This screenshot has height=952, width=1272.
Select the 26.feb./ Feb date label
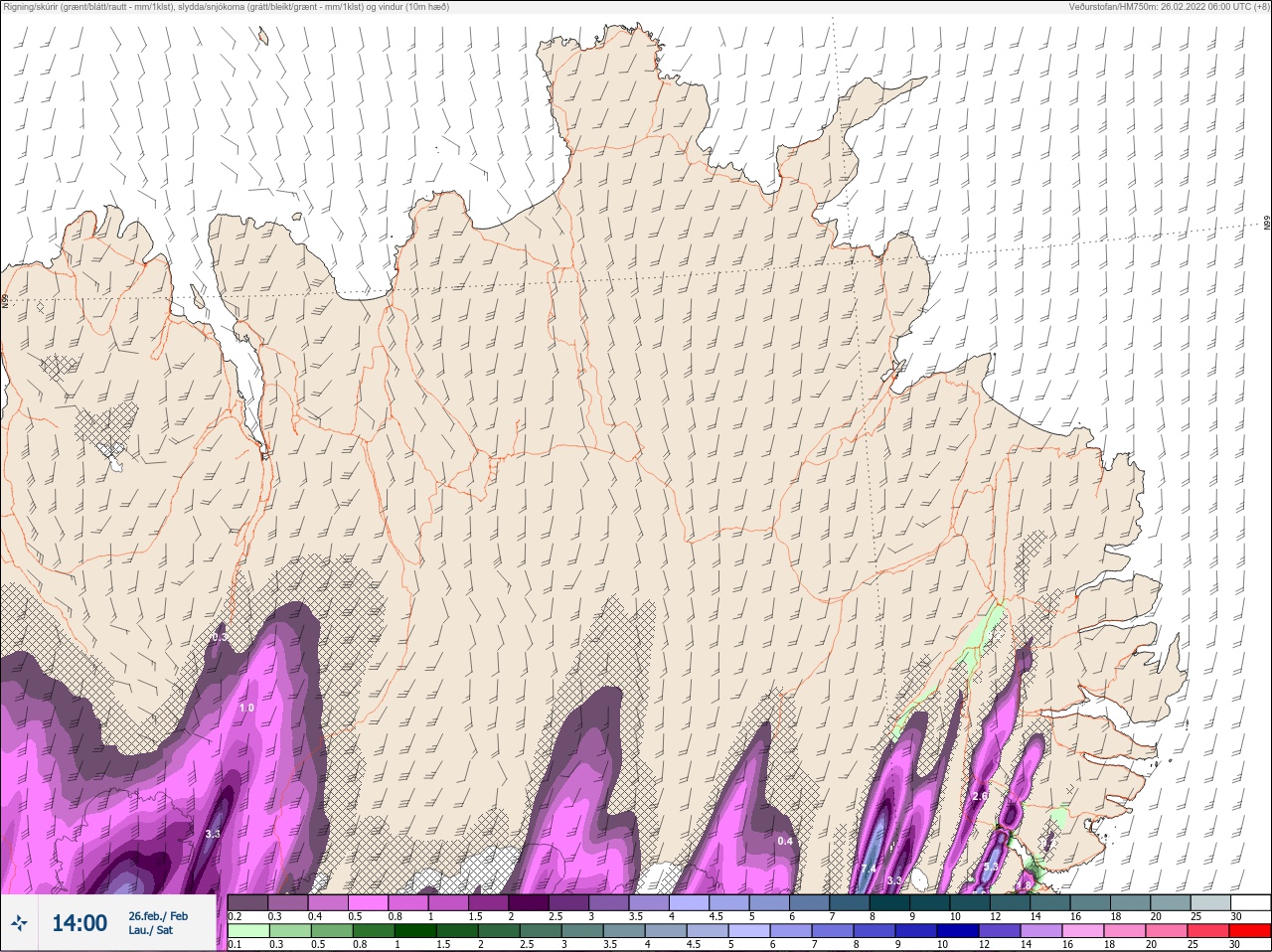pyautogui.click(x=157, y=915)
